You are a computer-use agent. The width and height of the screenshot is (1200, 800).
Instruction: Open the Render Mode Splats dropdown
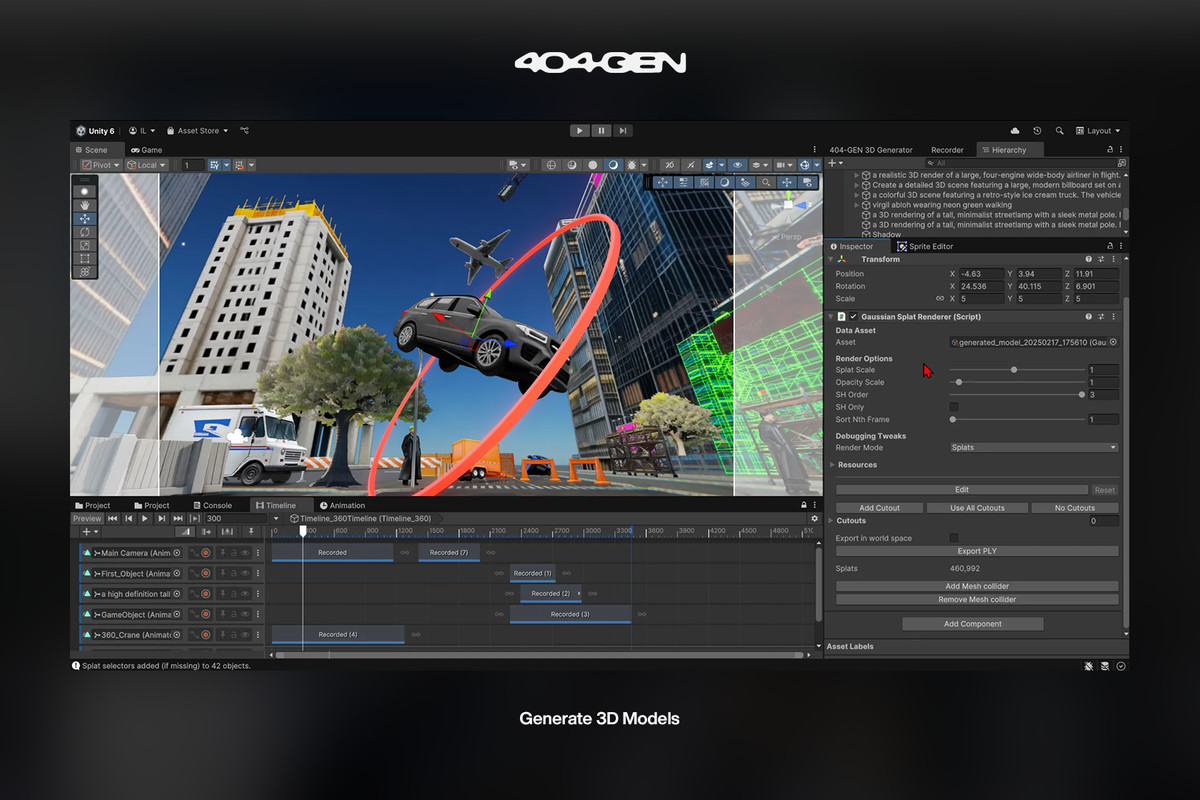(1033, 447)
